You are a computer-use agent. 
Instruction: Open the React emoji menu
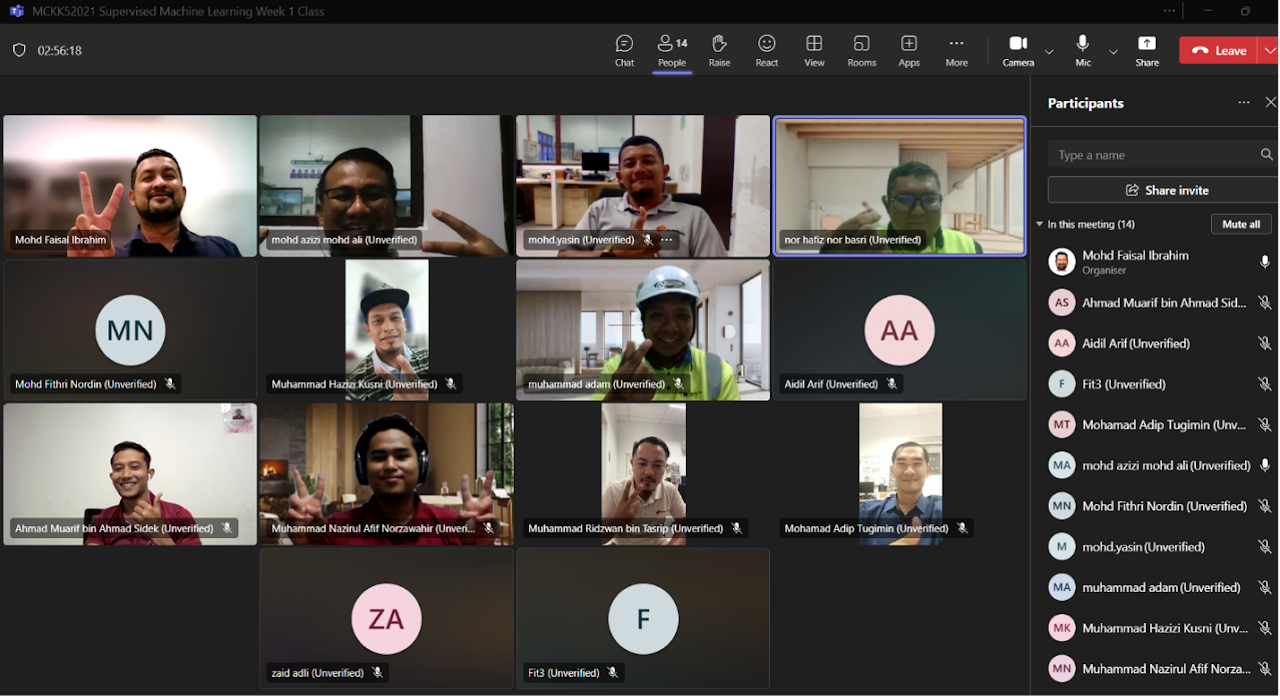(767, 50)
